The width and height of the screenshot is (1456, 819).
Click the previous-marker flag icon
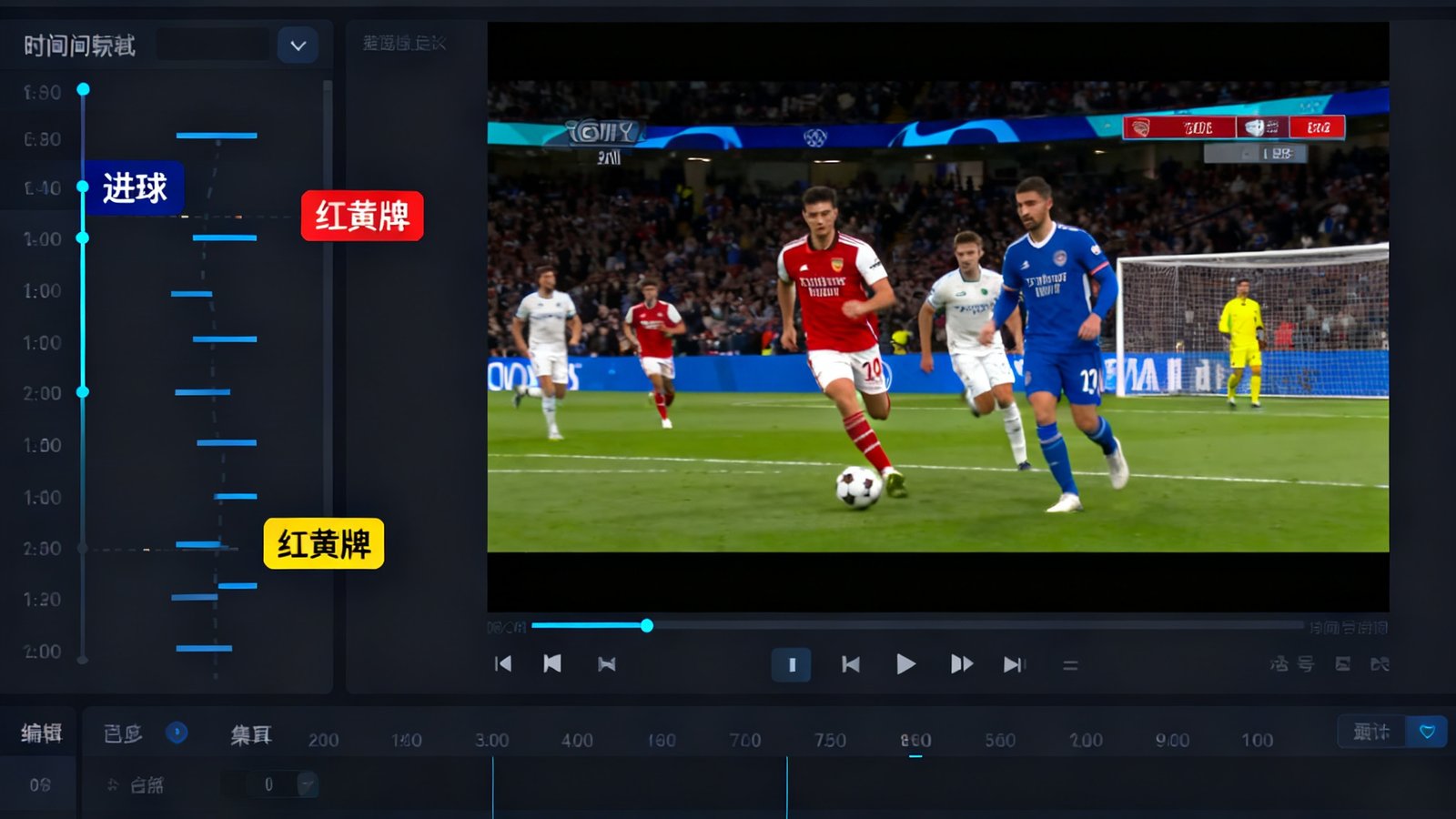click(552, 664)
